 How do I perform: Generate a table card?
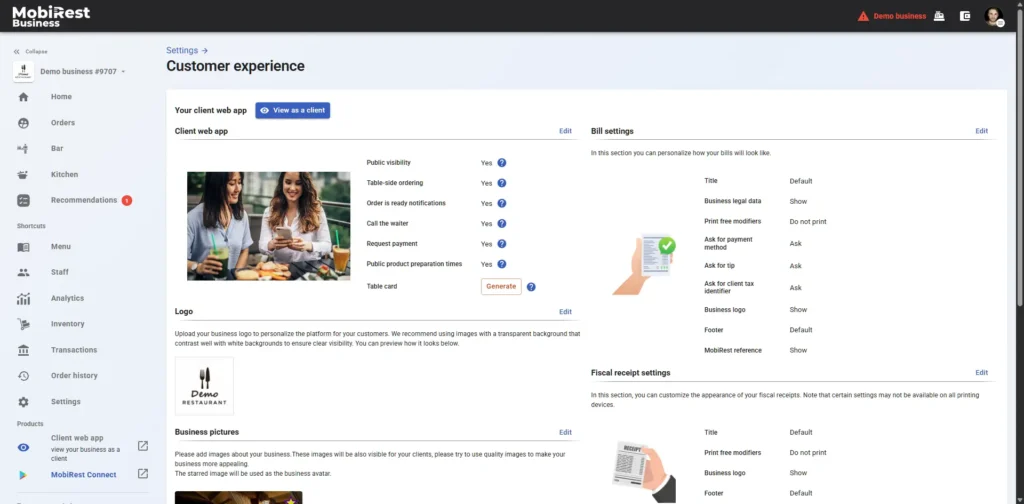pyautogui.click(x=500, y=287)
